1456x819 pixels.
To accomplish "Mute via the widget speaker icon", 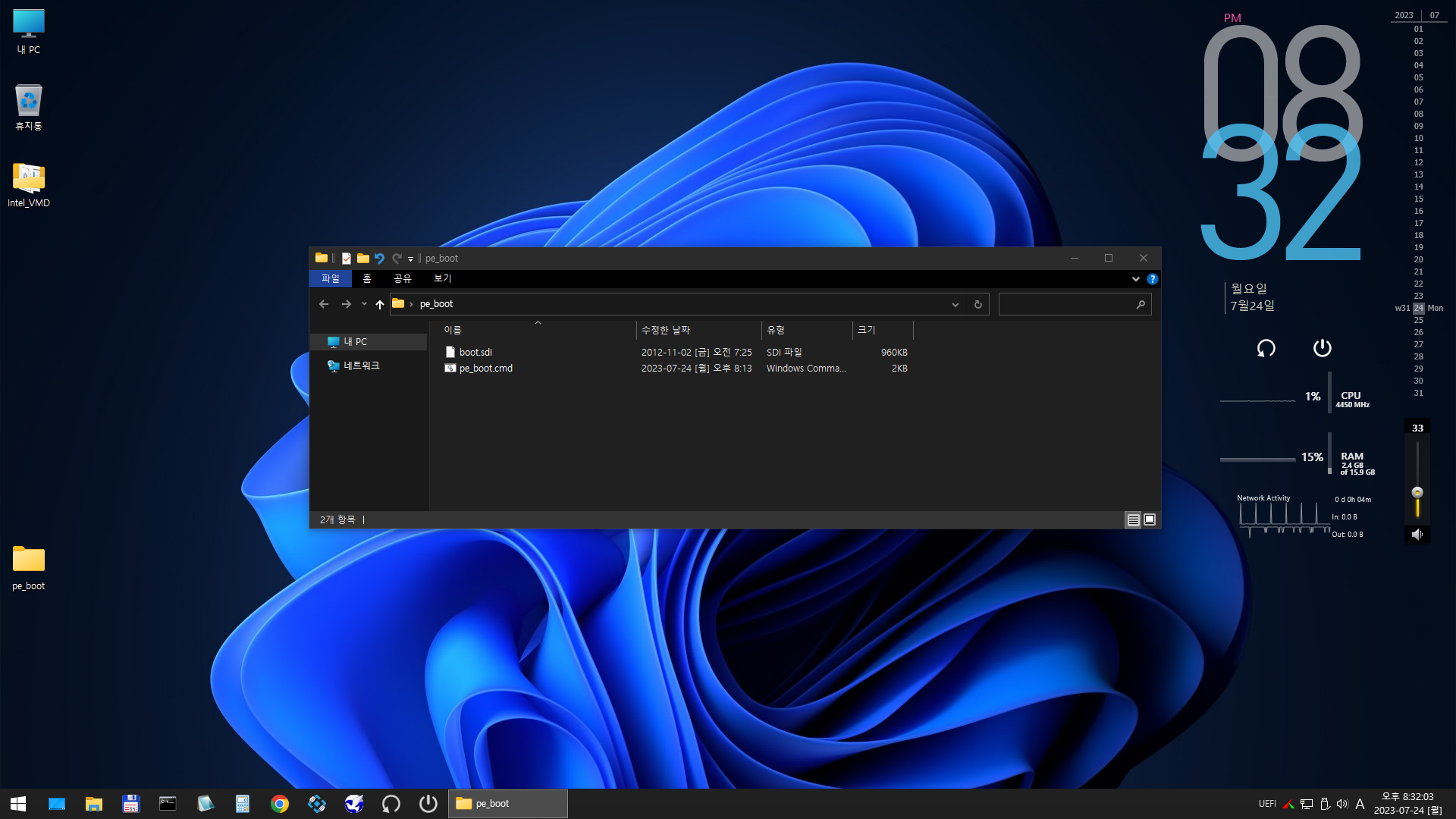I will 1417,535.
